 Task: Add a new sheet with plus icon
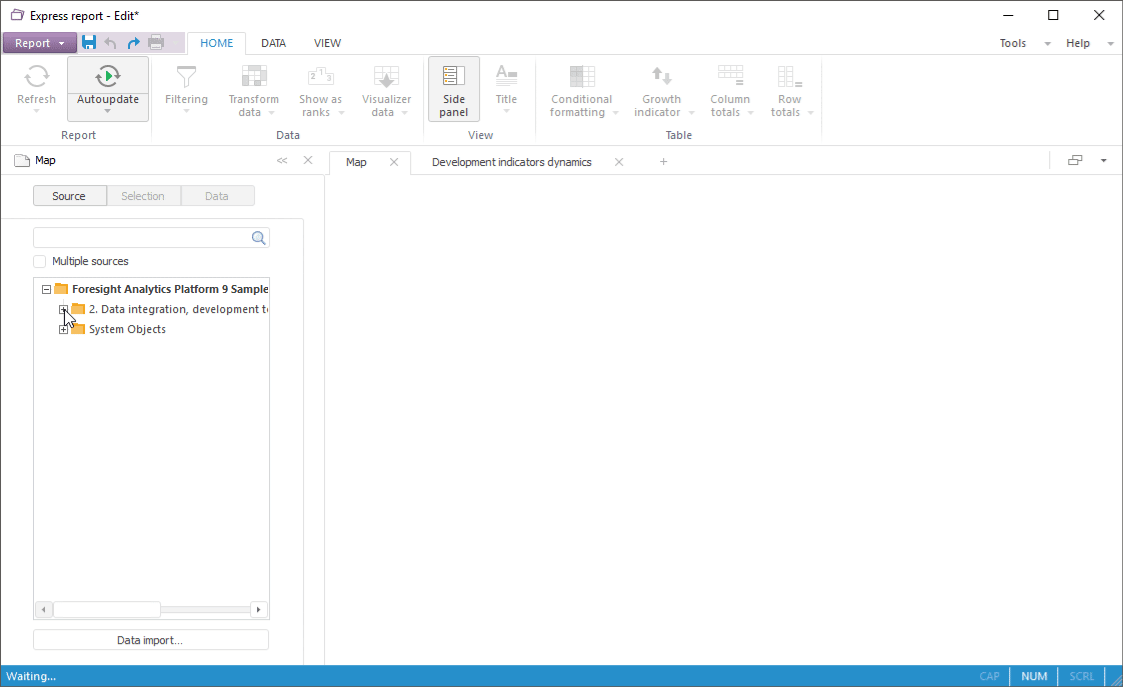pos(663,162)
